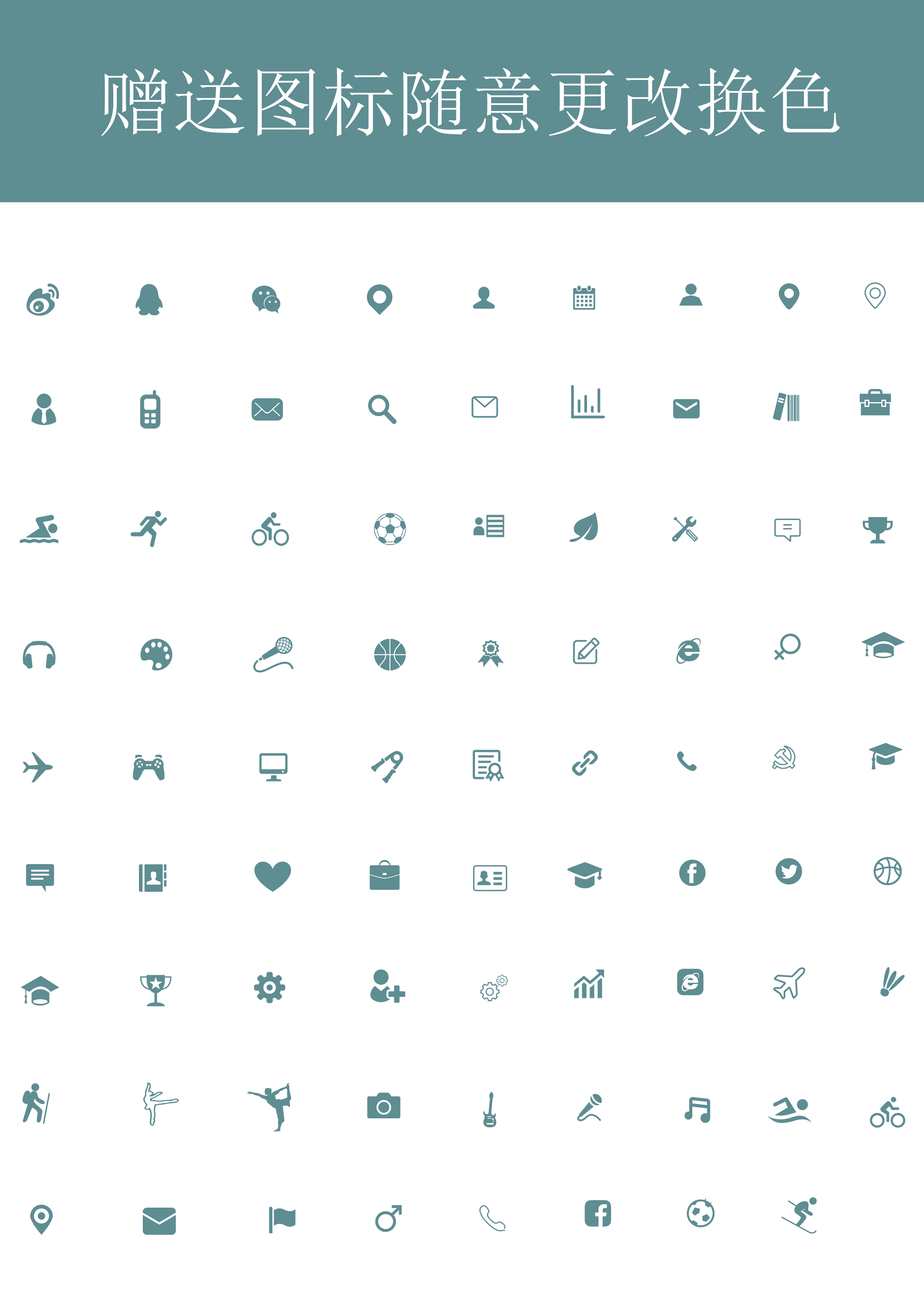The image size is (924, 1307).
Task: Select the single large gear icon
Action: (270, 987)
